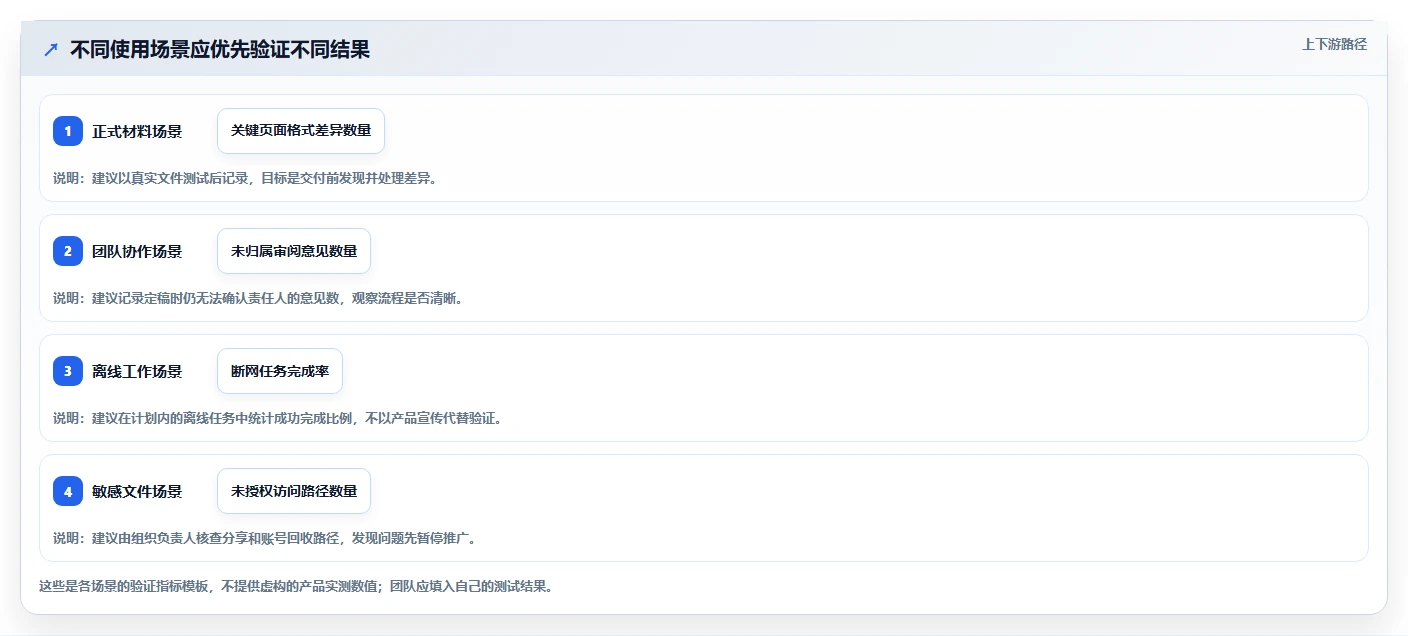The image size is (1408, 636).
Task: Click the 关键页面格式差异数量 tag
Action: click(x=301, y=131)
